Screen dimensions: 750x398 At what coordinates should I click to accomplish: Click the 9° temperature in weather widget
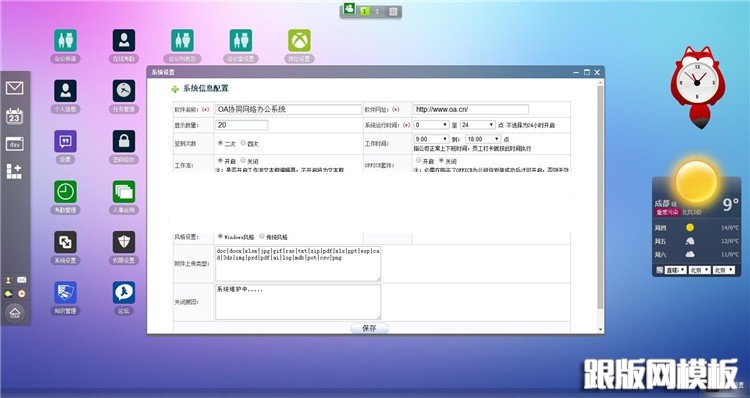coord(731,204)
